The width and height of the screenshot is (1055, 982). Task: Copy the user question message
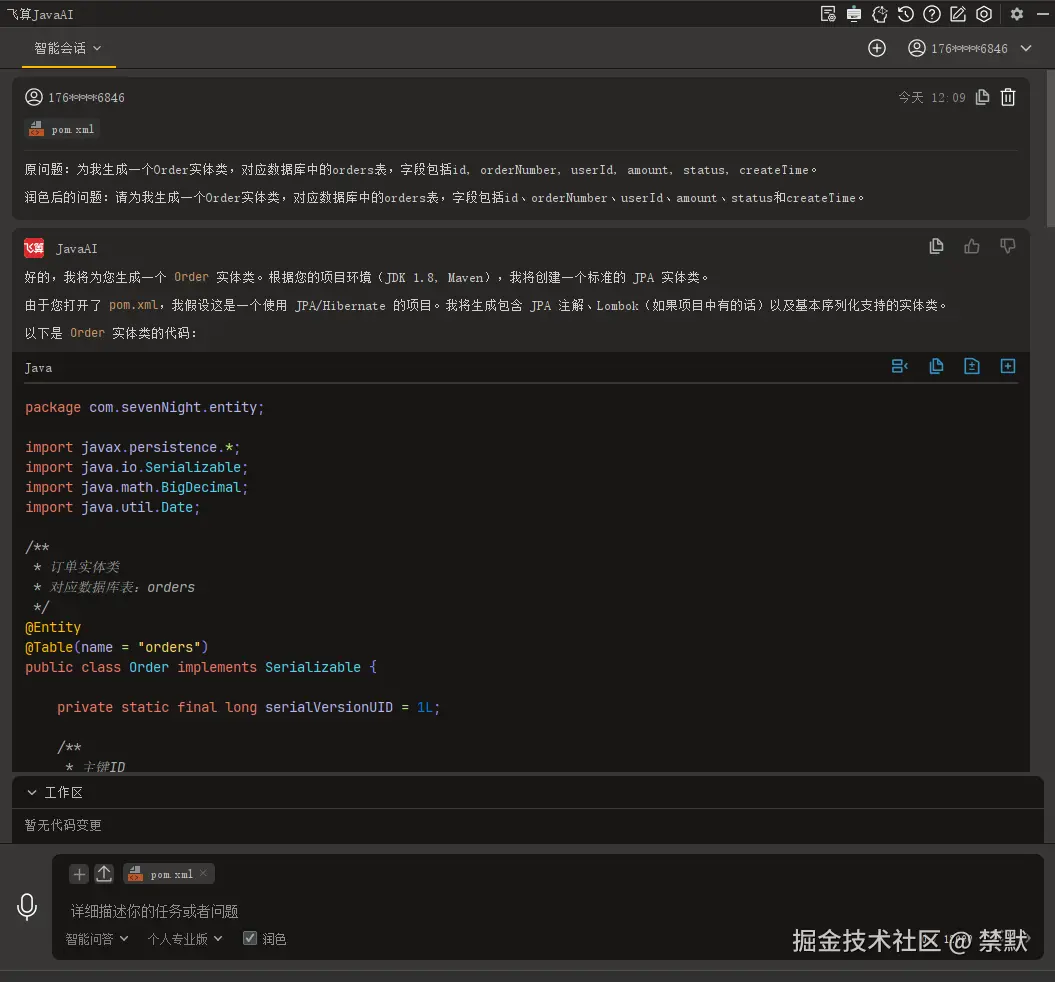[x=982, y=98]
